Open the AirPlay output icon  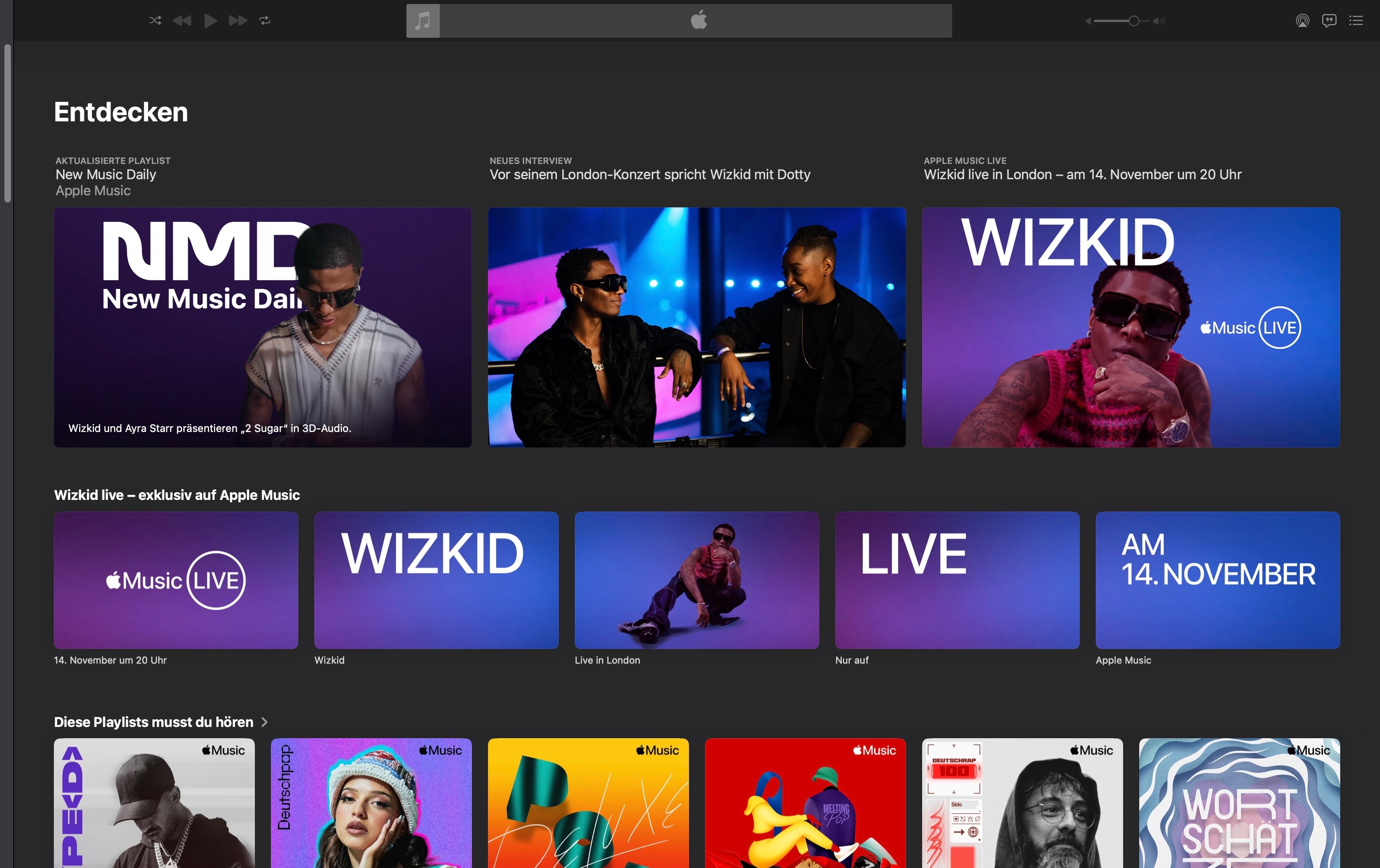pyautogui.click(x=1302, y=21)
